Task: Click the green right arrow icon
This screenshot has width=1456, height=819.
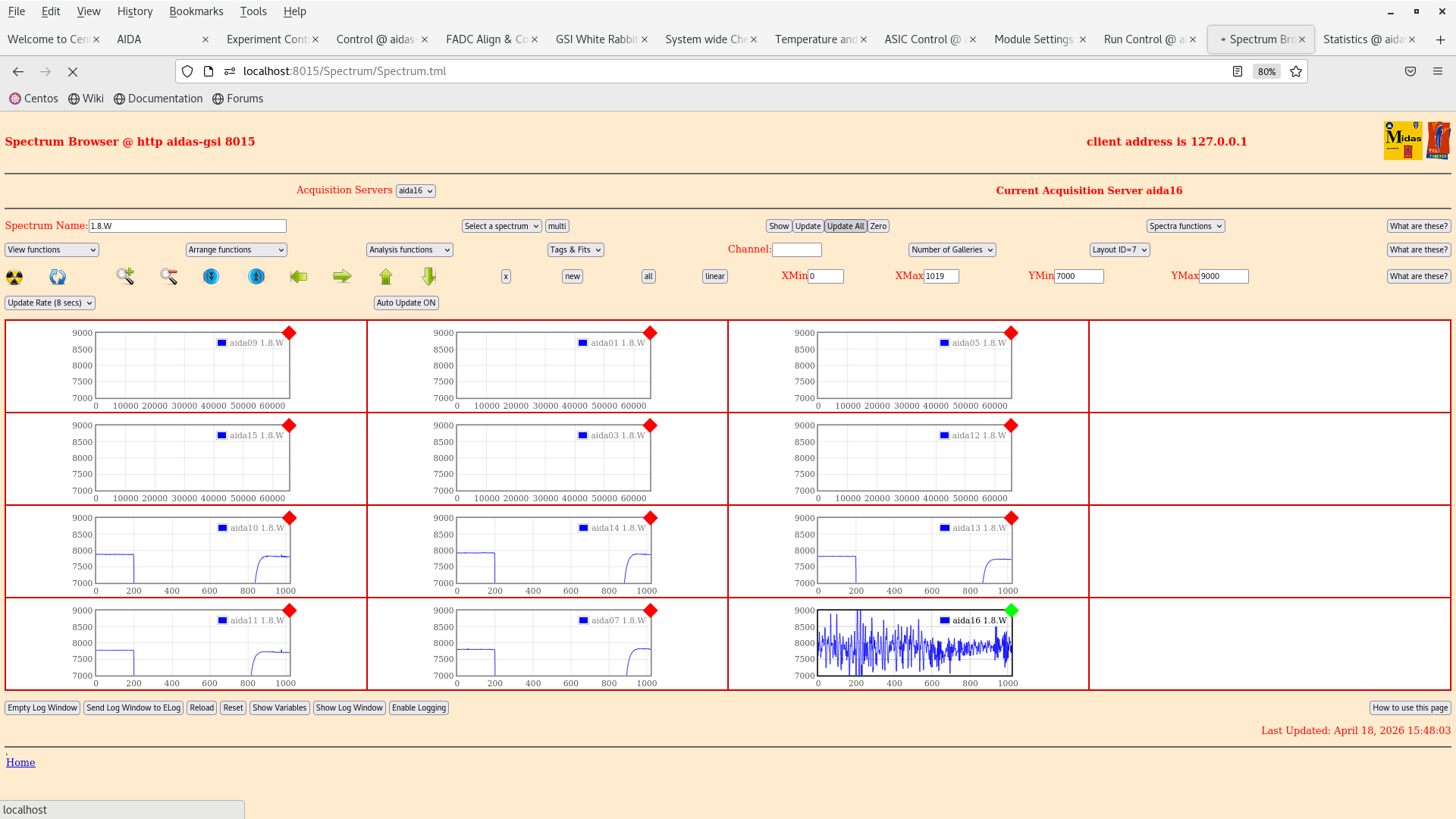Action: [342, 277]
